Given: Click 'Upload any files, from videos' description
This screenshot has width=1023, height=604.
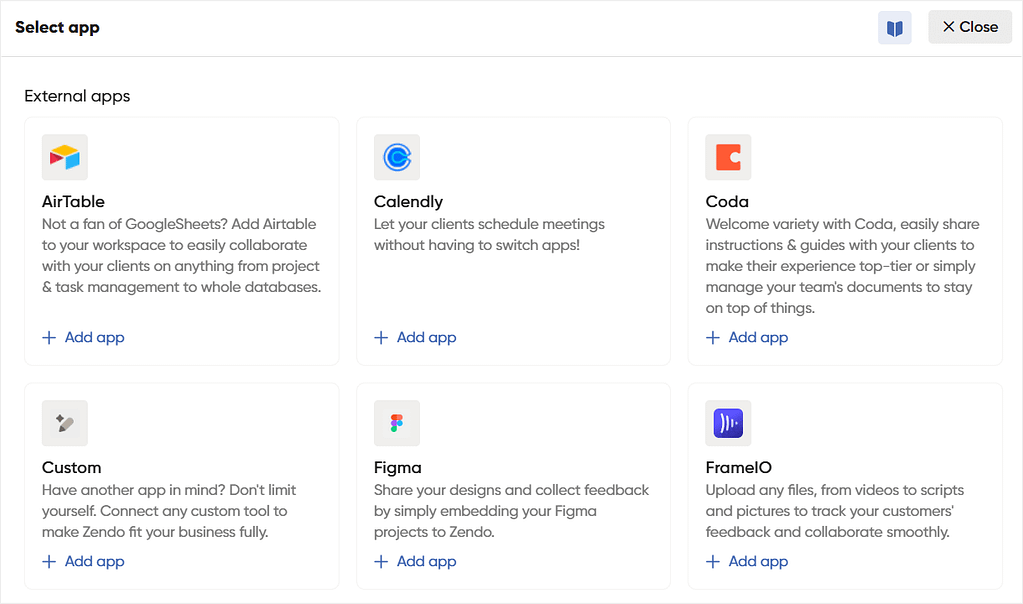Looking at the screenshot, I should (x=834, y=511).
